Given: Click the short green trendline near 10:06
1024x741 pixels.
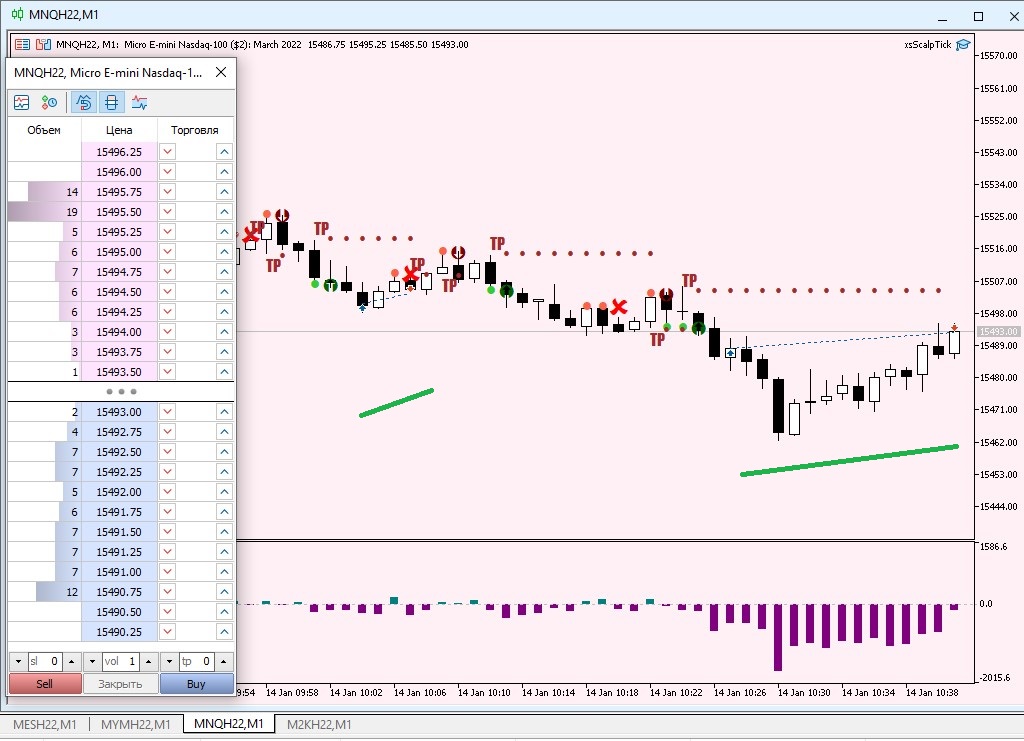Looking at the screenshot, I should 396,403.
